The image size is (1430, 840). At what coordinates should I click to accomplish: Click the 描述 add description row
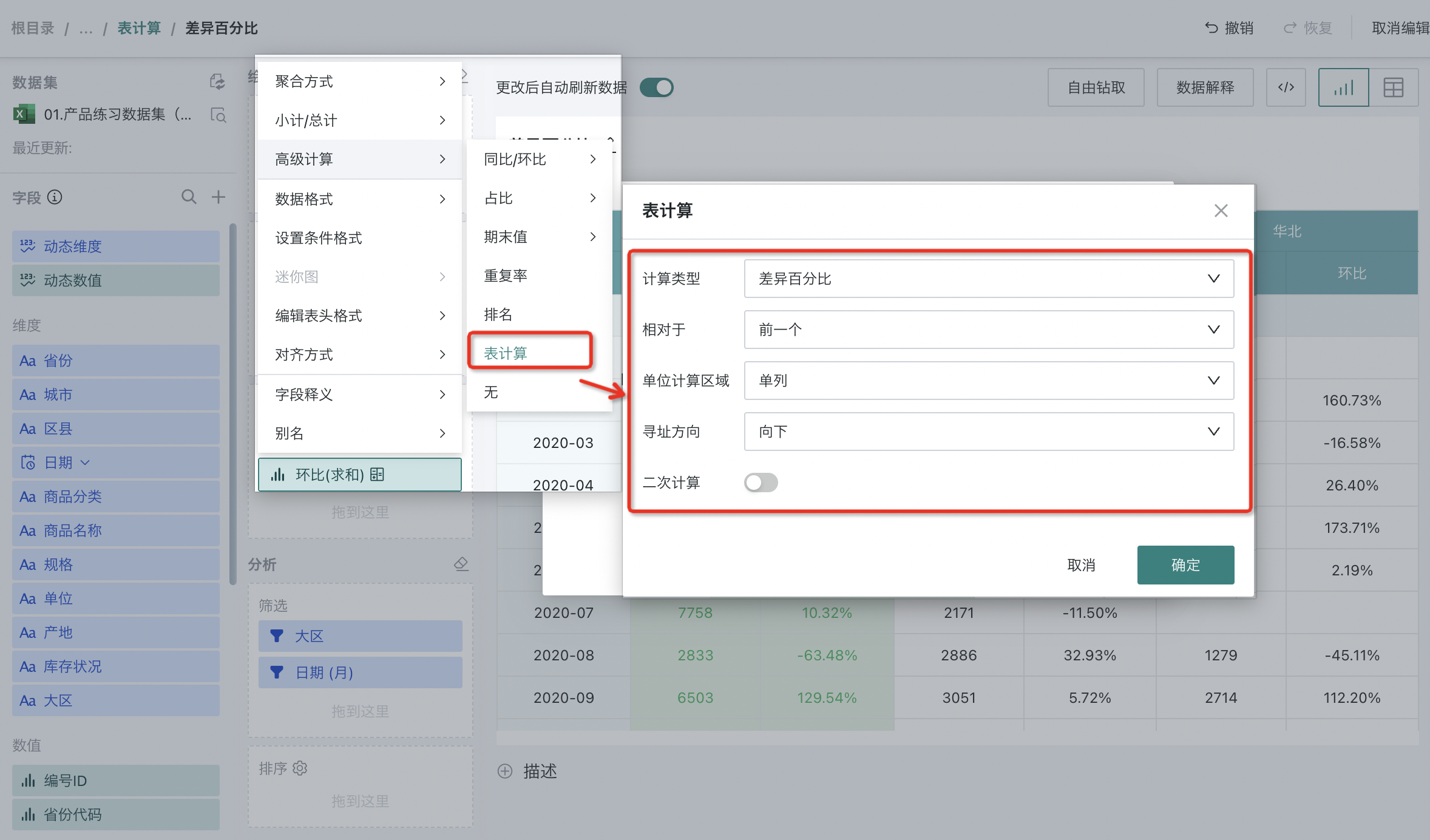coord(527,771)
